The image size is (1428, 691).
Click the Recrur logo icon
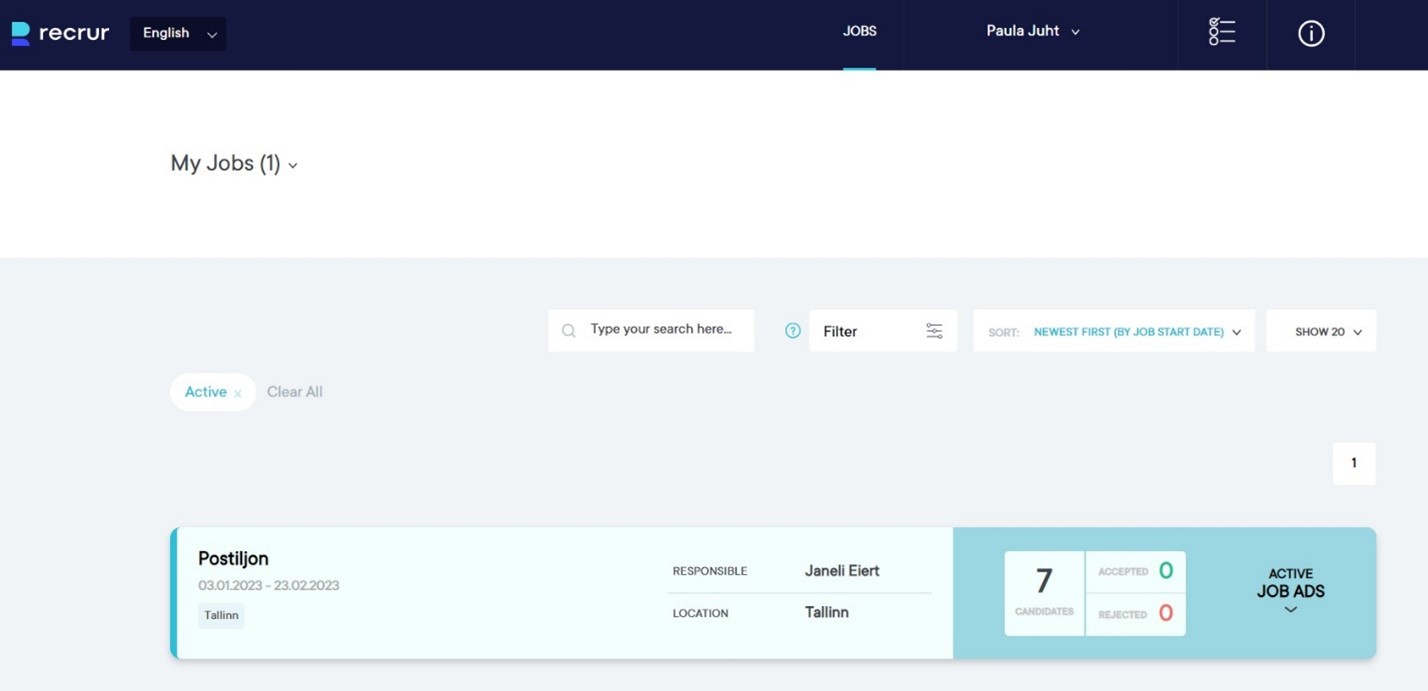point(20,34)
